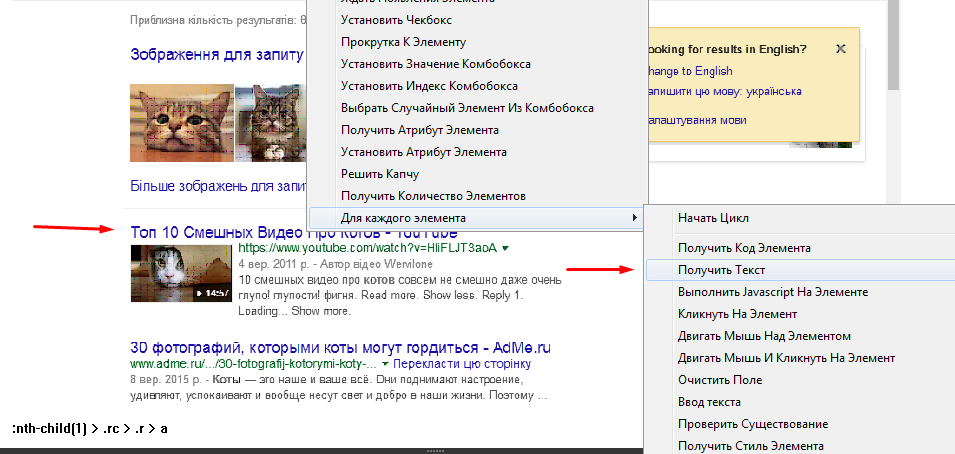The height and width of the screenshot is (454, 955).
Task: Click 'Change to English' link
Action: tap(690, 71)
